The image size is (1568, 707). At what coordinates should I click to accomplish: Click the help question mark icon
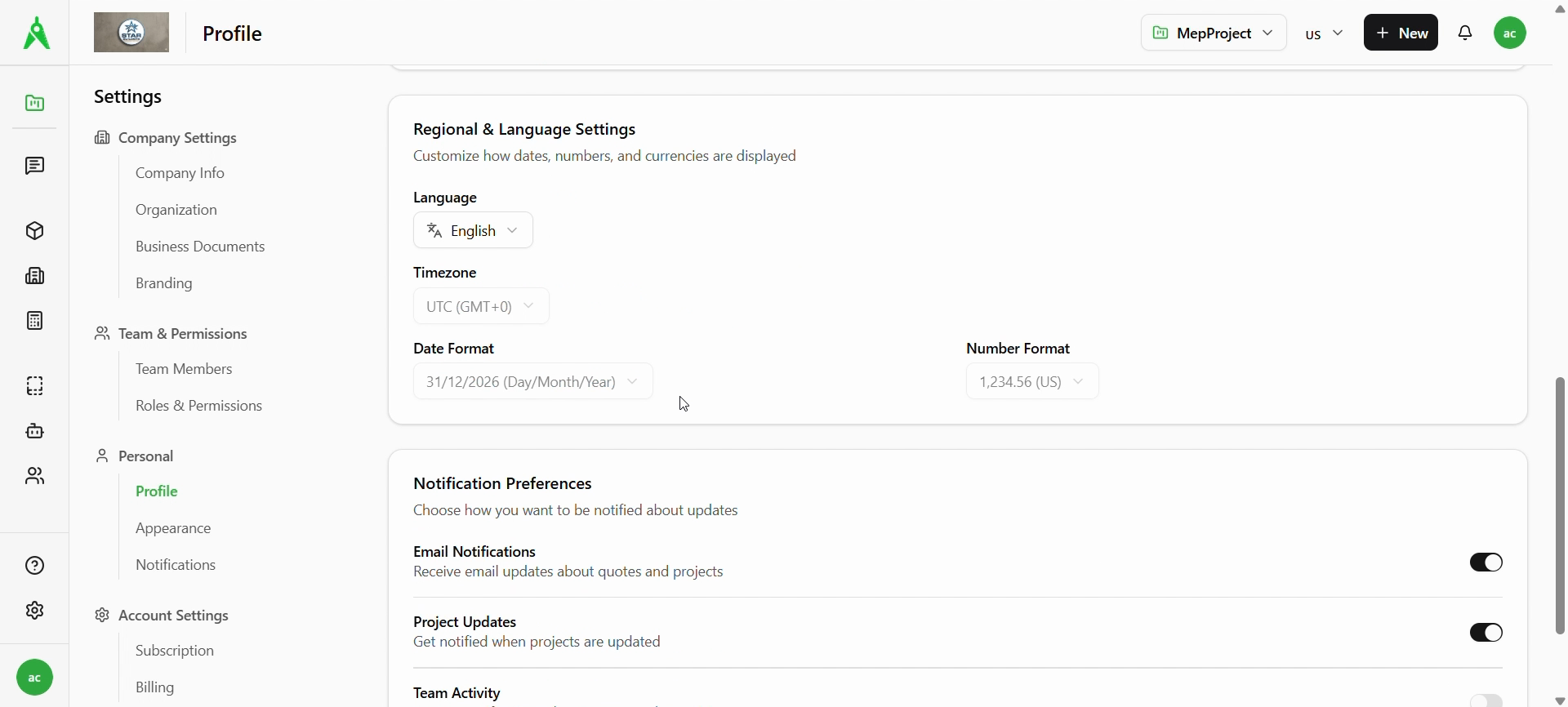[x=34, y=566]
